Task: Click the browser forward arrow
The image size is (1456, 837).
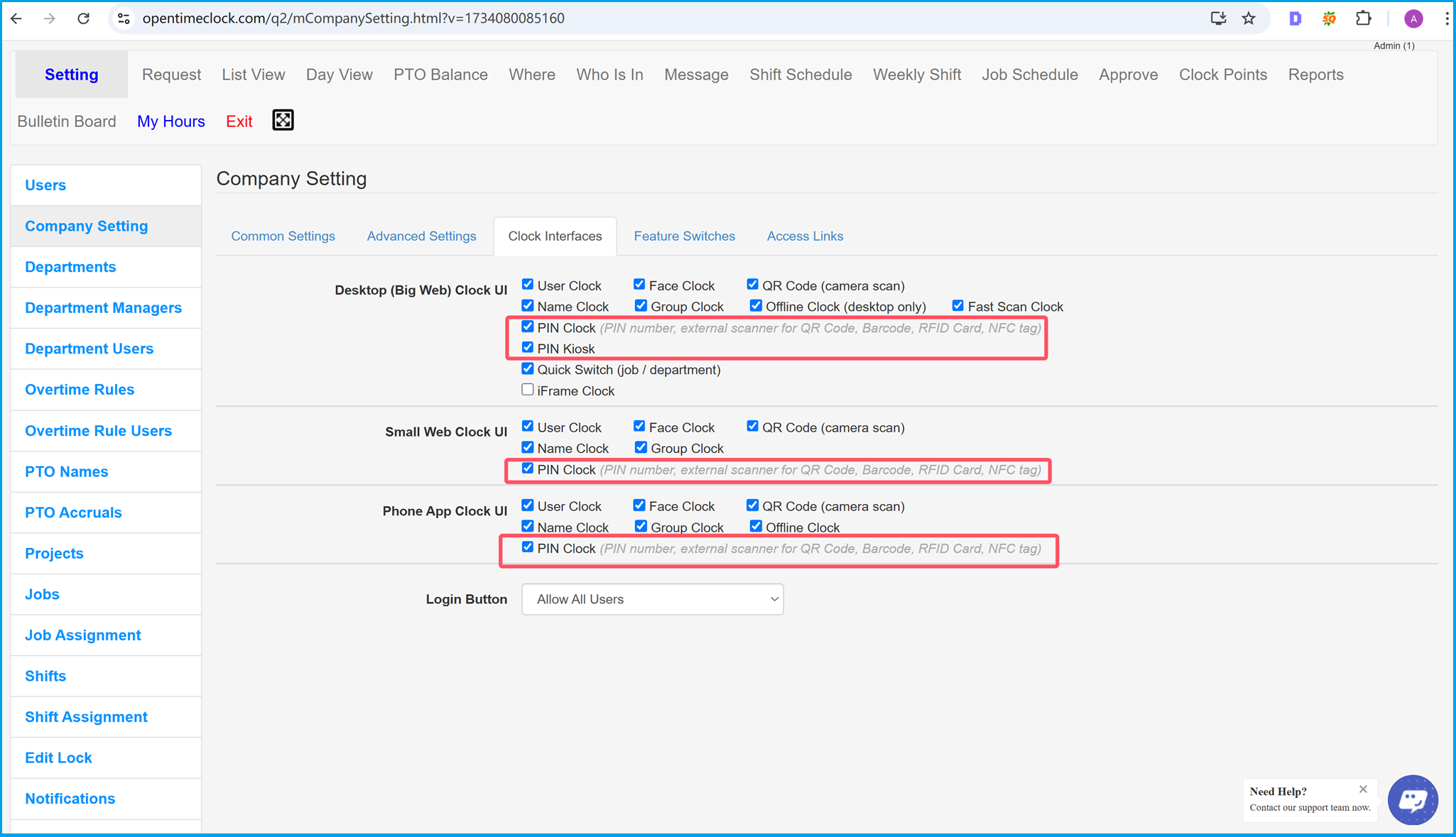Action: click(49, 18)
